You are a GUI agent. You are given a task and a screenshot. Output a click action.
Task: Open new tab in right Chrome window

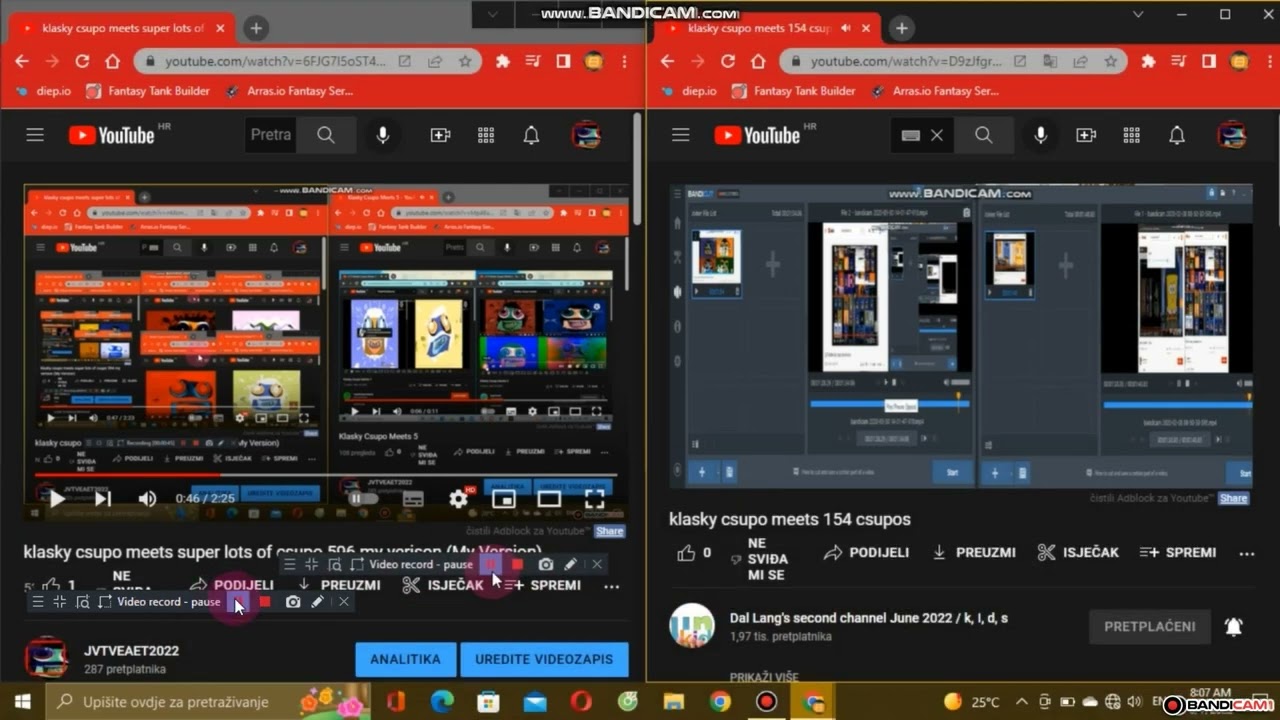[x=902, y=28]
